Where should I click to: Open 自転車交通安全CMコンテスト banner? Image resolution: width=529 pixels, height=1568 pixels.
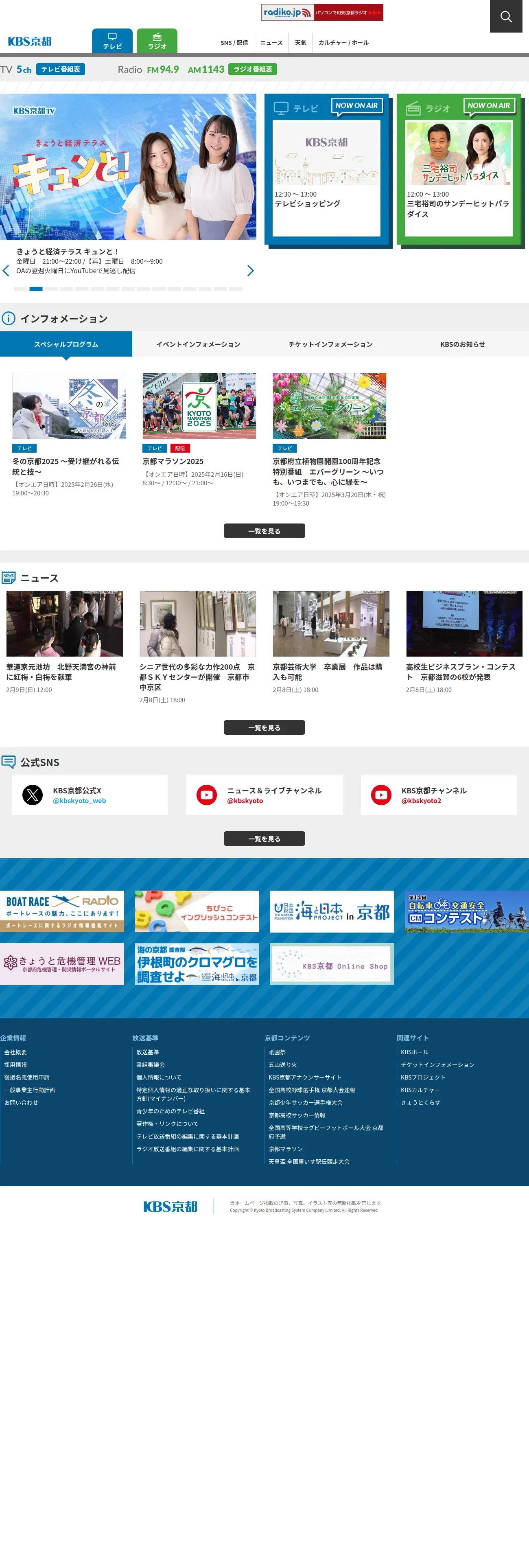pos(467,911)
